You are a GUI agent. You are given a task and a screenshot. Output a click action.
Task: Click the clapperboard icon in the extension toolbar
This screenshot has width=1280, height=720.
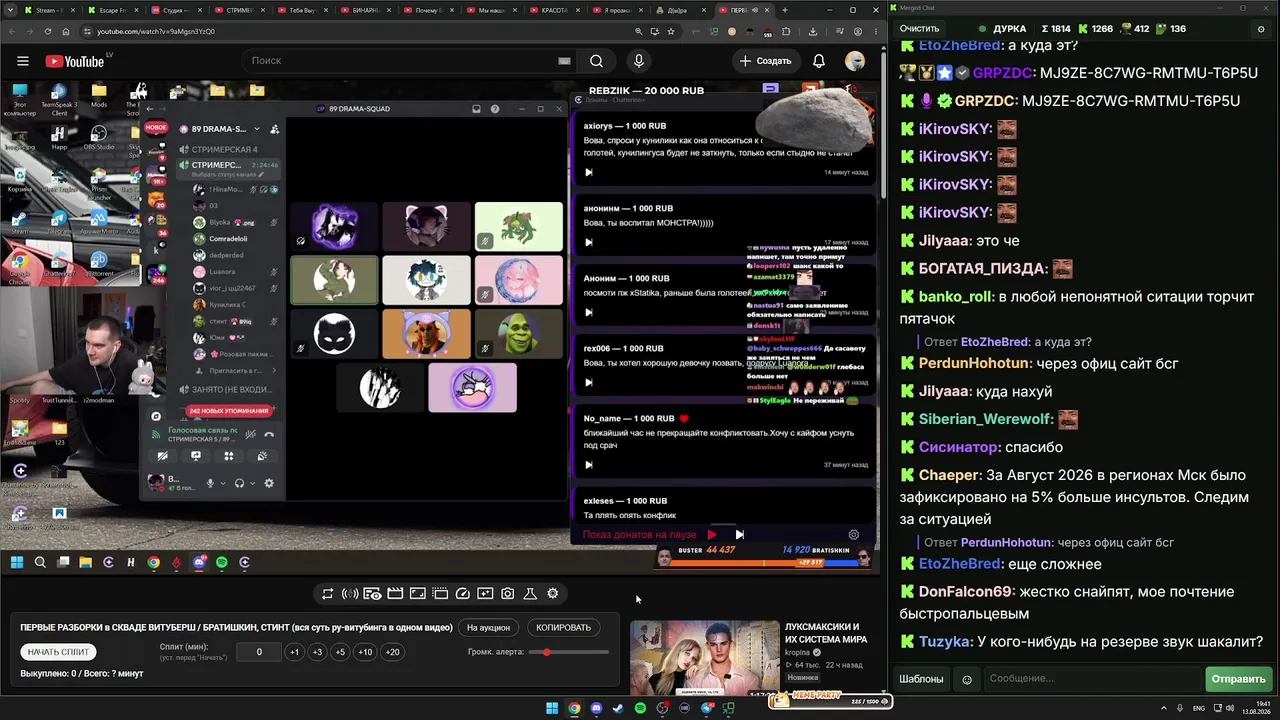[395, 594]
